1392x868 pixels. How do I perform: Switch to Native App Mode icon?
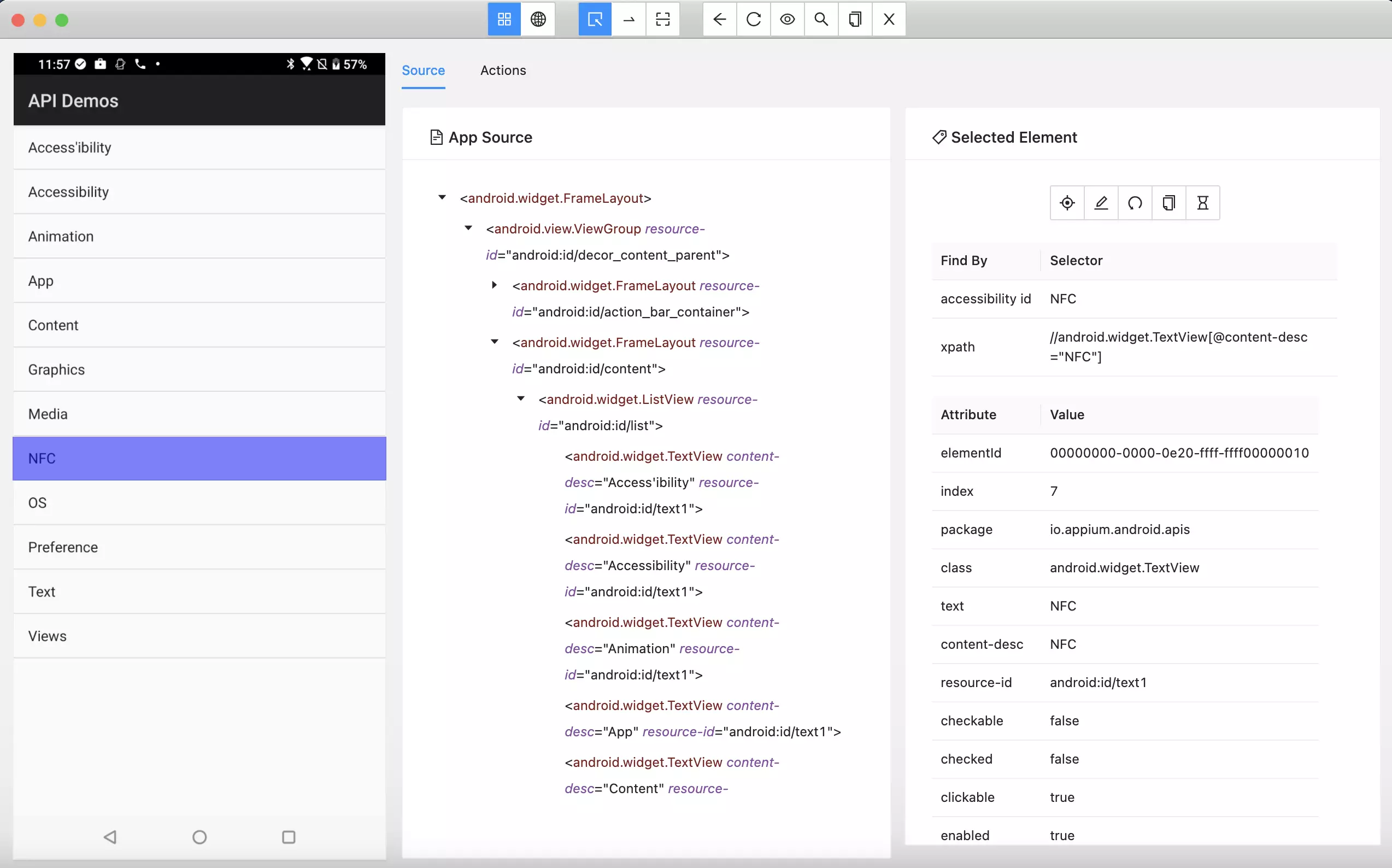[x=504, y=20]
